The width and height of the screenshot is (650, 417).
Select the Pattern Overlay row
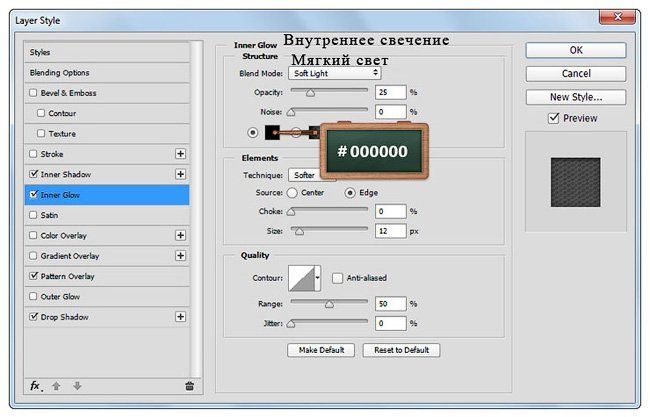pyautogui.click(x=107, y=276)
